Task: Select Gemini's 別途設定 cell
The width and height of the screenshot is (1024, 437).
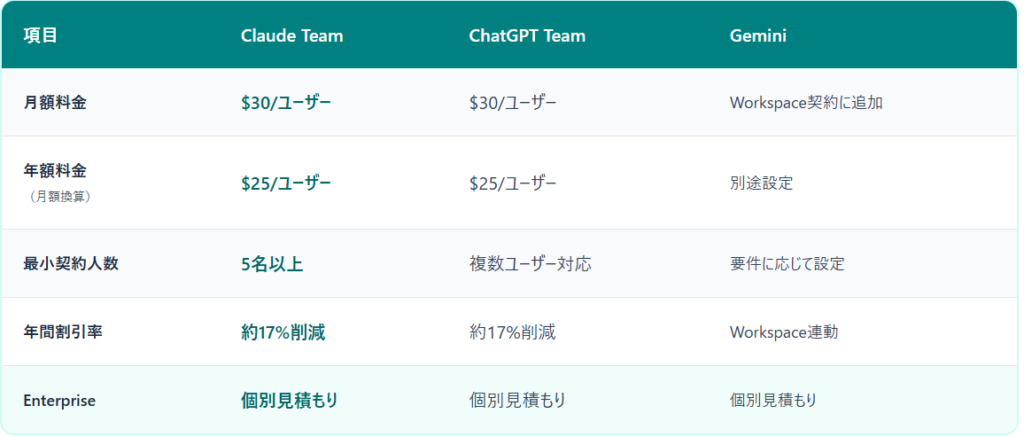Action: [762, 183]
